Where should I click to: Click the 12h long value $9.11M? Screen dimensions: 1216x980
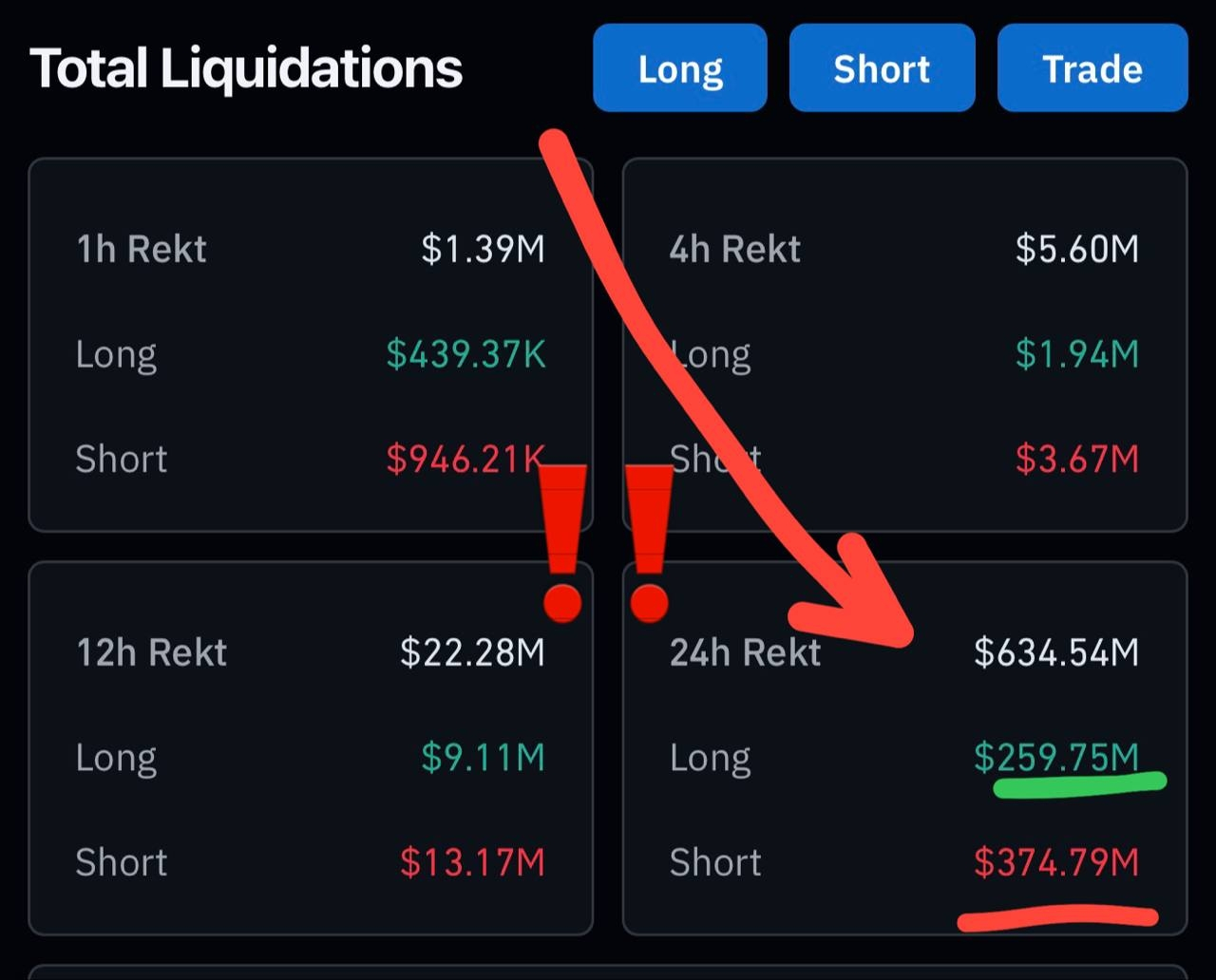point(484,758)
